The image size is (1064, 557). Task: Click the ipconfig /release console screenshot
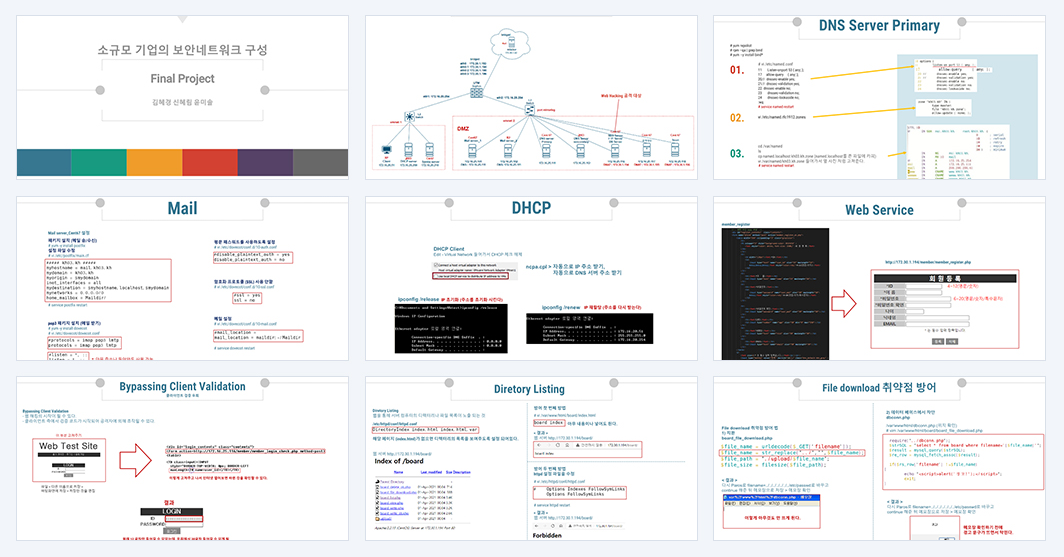pos(451,328)
